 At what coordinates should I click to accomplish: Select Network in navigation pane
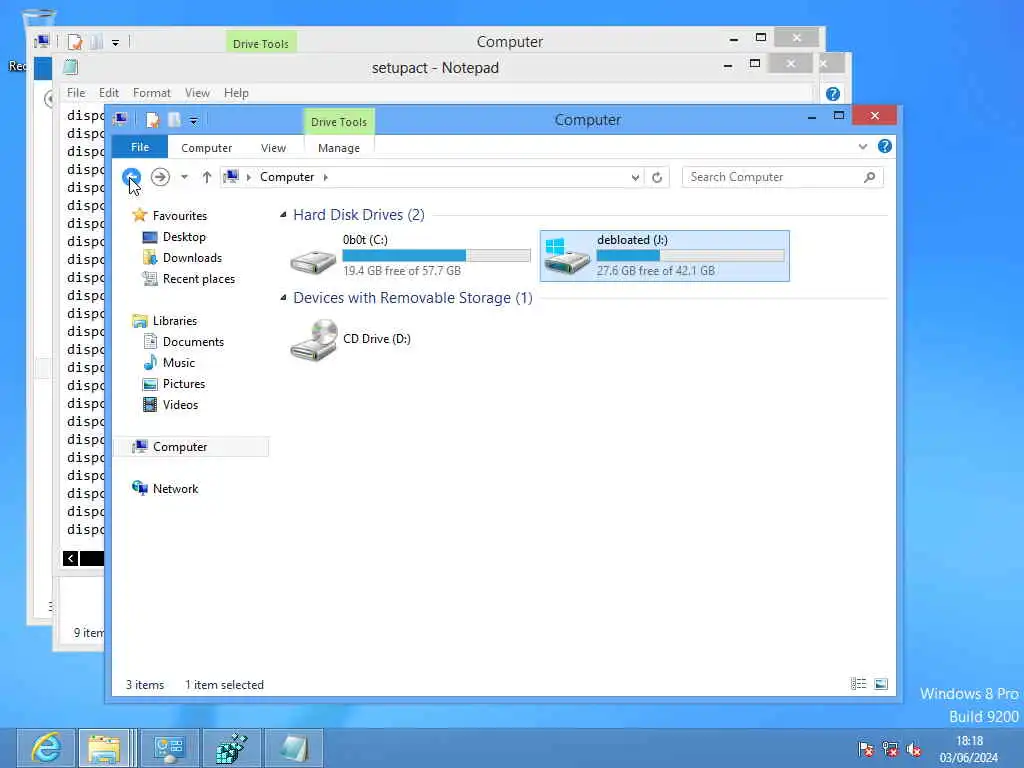175,488
